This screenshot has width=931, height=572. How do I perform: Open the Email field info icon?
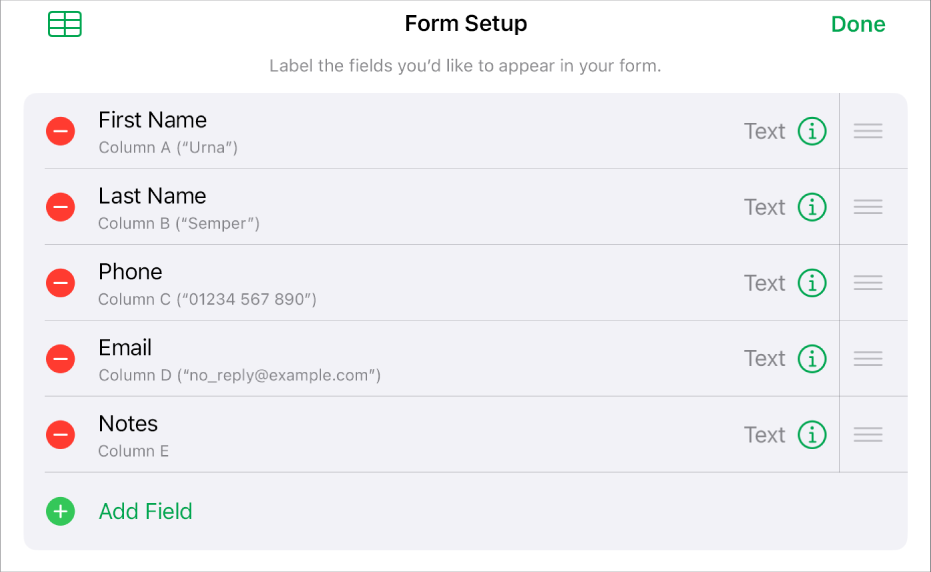tap(812, 358)
